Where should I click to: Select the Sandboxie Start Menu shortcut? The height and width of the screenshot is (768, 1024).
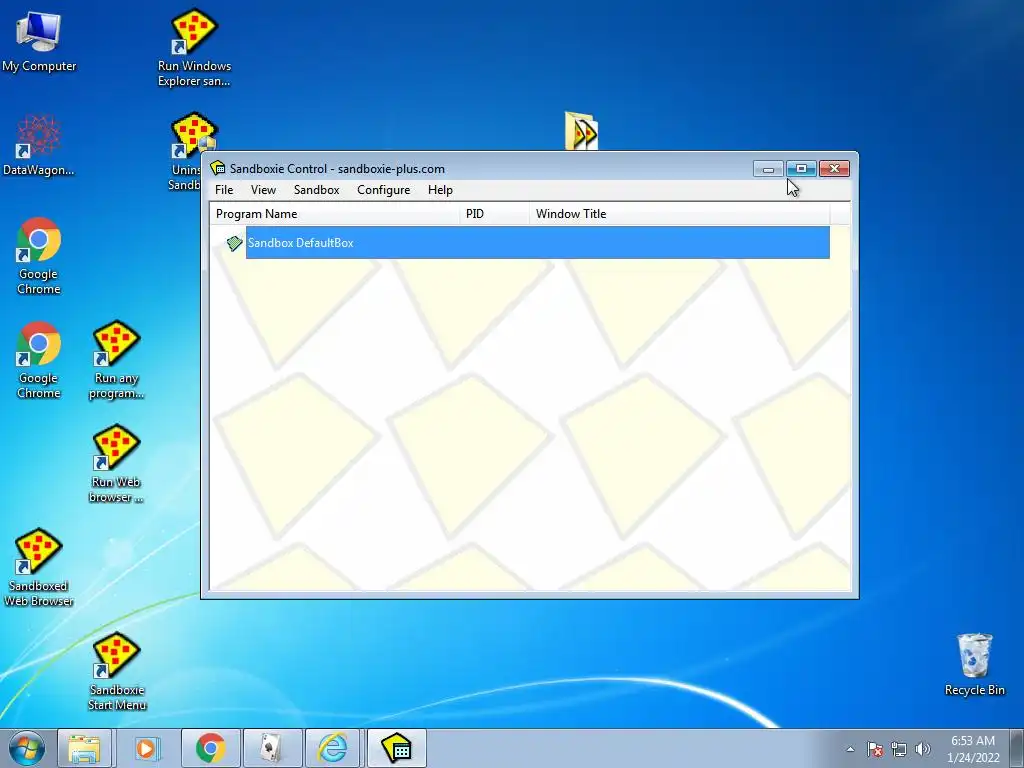click(x=117, y=671)
